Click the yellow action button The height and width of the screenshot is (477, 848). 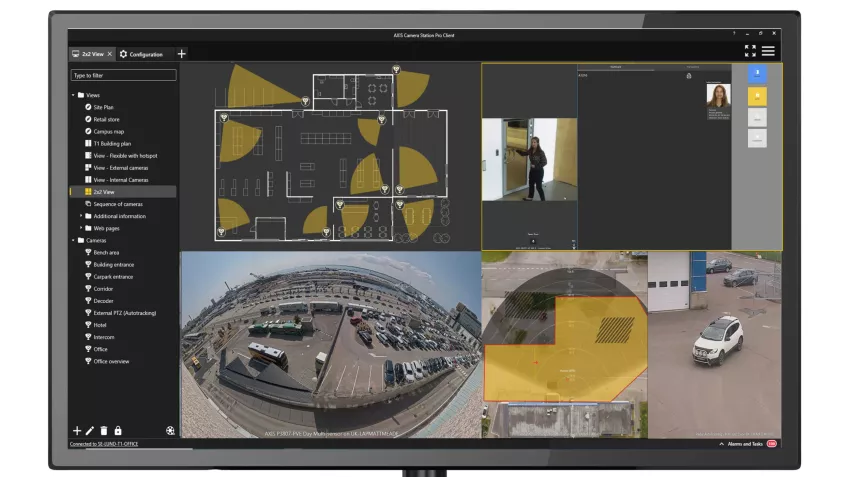[757, 96]
